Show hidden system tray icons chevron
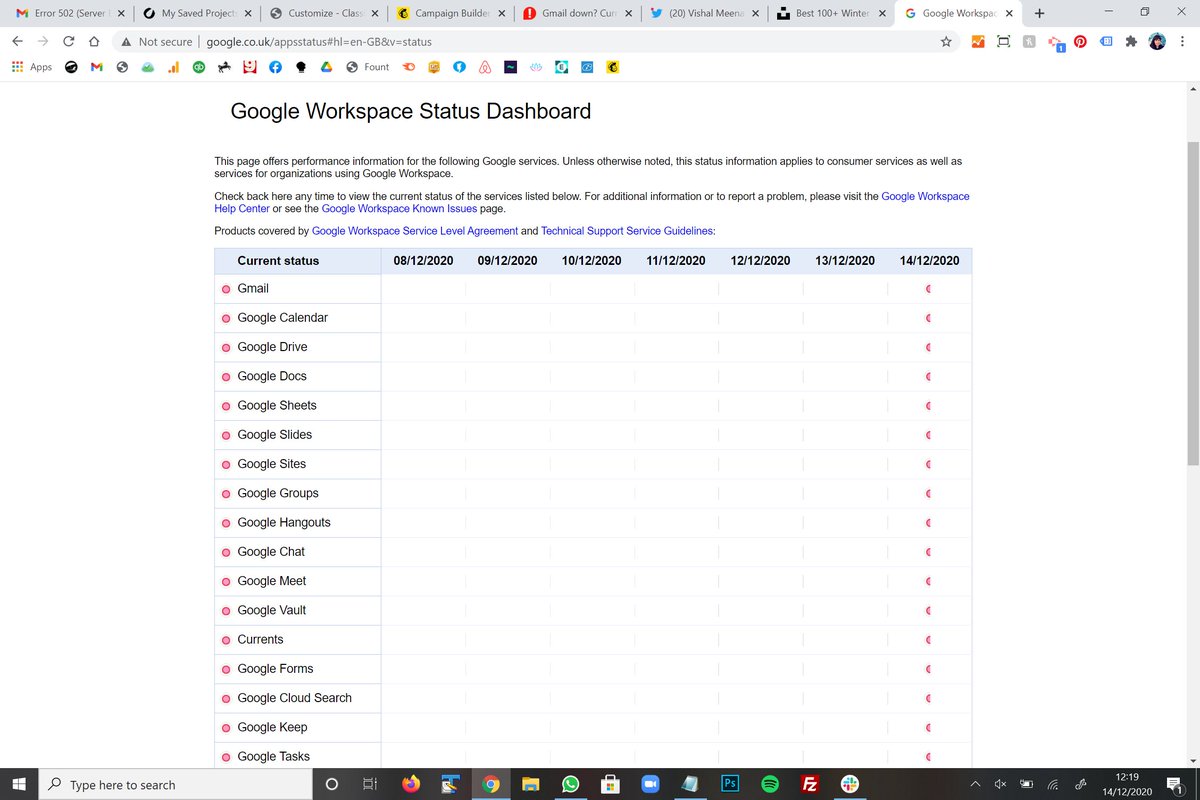The image size is (1200, 800). (x=976, y=785)
